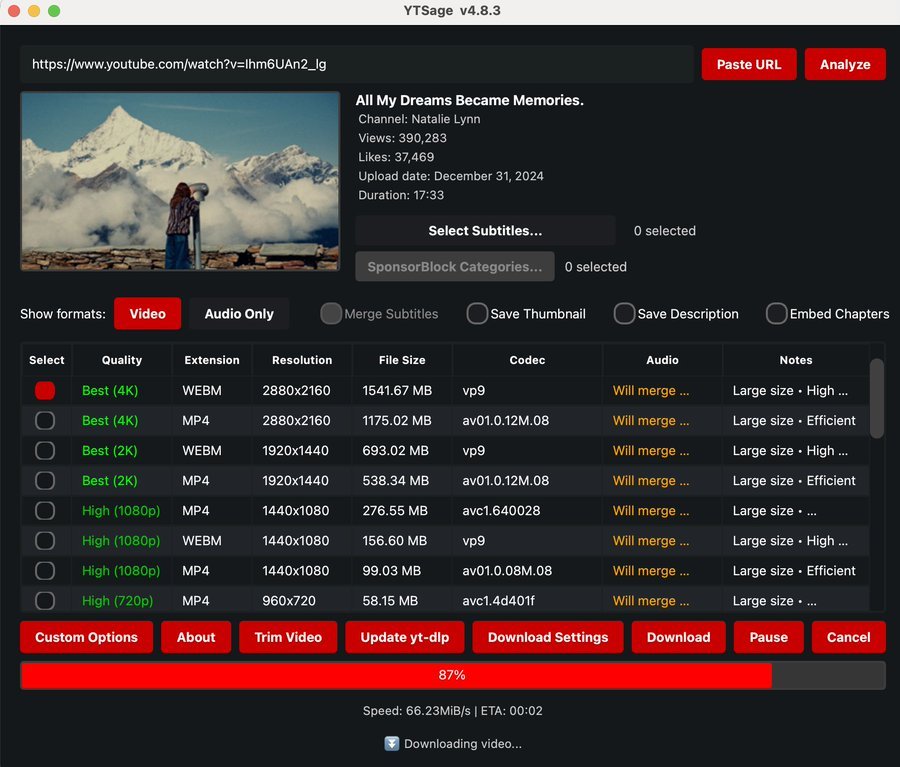This screenshot has height=767, width=900.
Task: Click Paste URL to insert a link
Action: click(748, 63)
